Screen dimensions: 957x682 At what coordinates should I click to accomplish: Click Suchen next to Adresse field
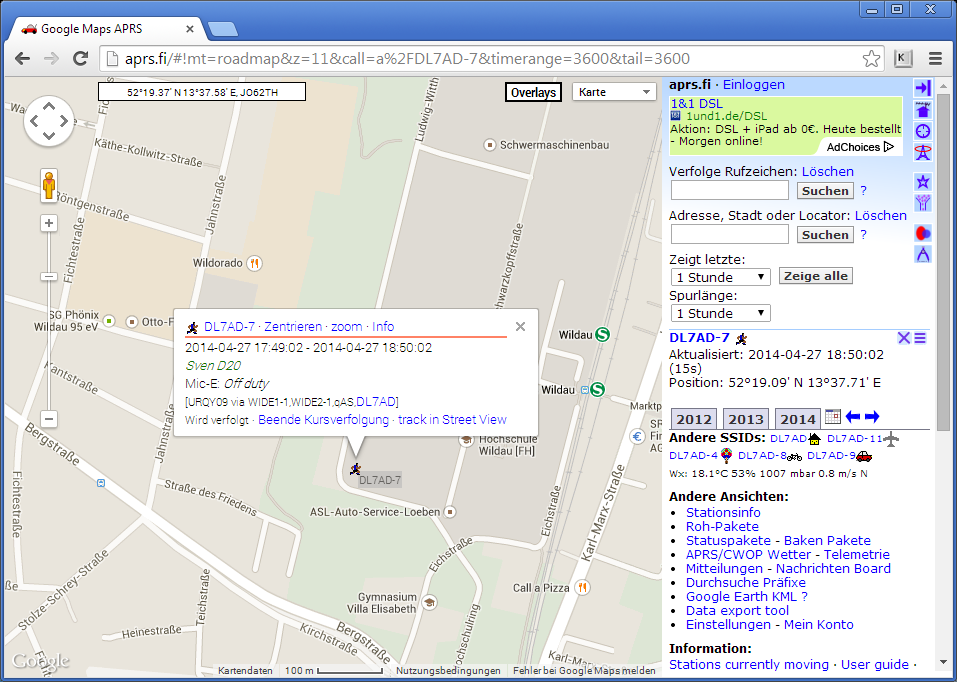(x=825, y=234)
